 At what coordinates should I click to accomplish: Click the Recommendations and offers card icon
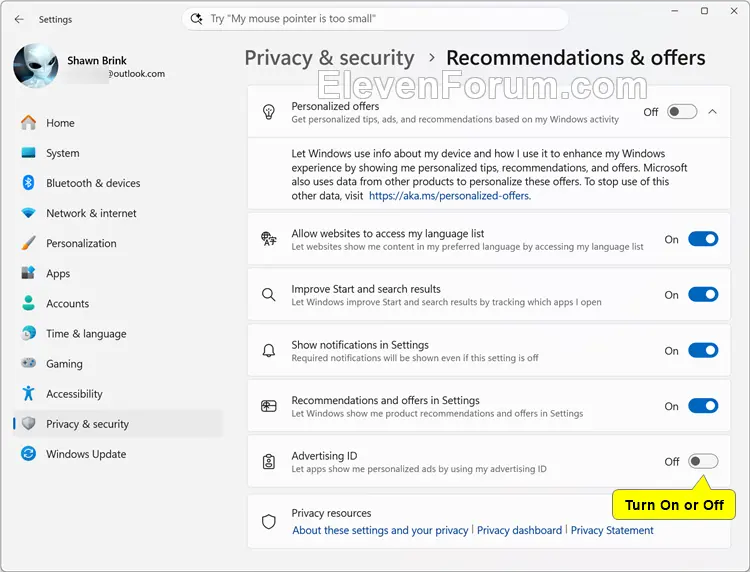pyautogui.click(x=269, y=406)
